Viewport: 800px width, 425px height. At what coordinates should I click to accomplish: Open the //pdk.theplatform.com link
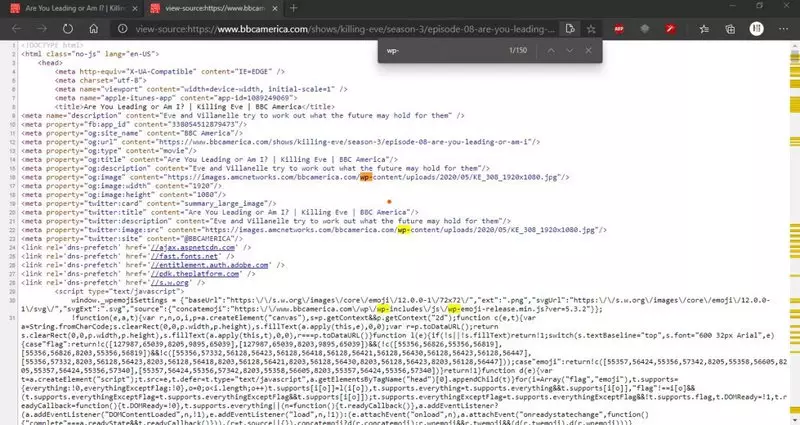point(195,274)
